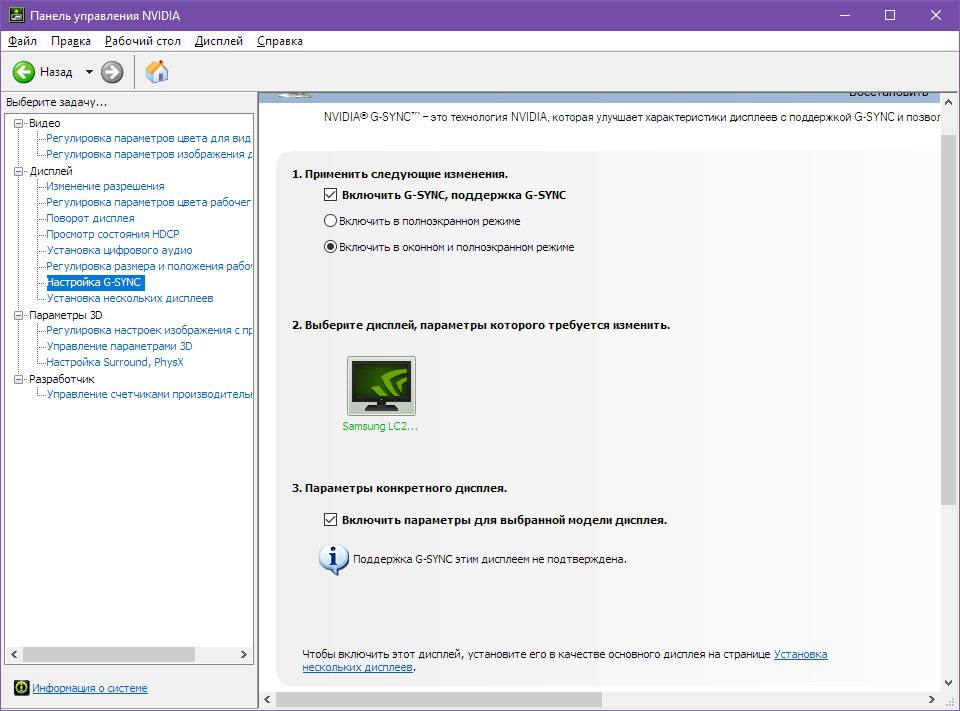The image size is (960, 711).
Task: Click right arrow of main horizontal scrollbar
Action: click(932, 699)
